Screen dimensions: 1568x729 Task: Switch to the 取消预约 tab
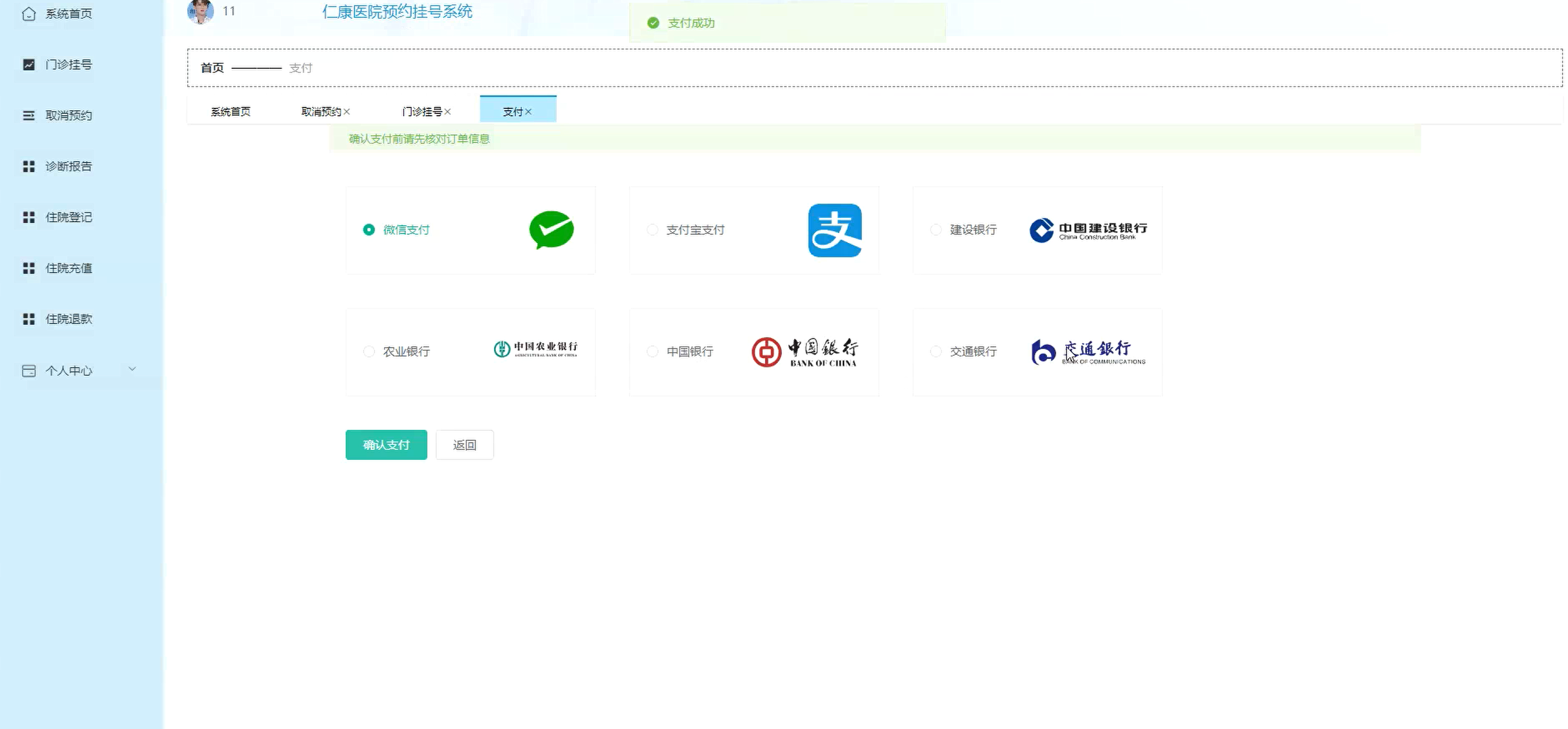(321, 111)
